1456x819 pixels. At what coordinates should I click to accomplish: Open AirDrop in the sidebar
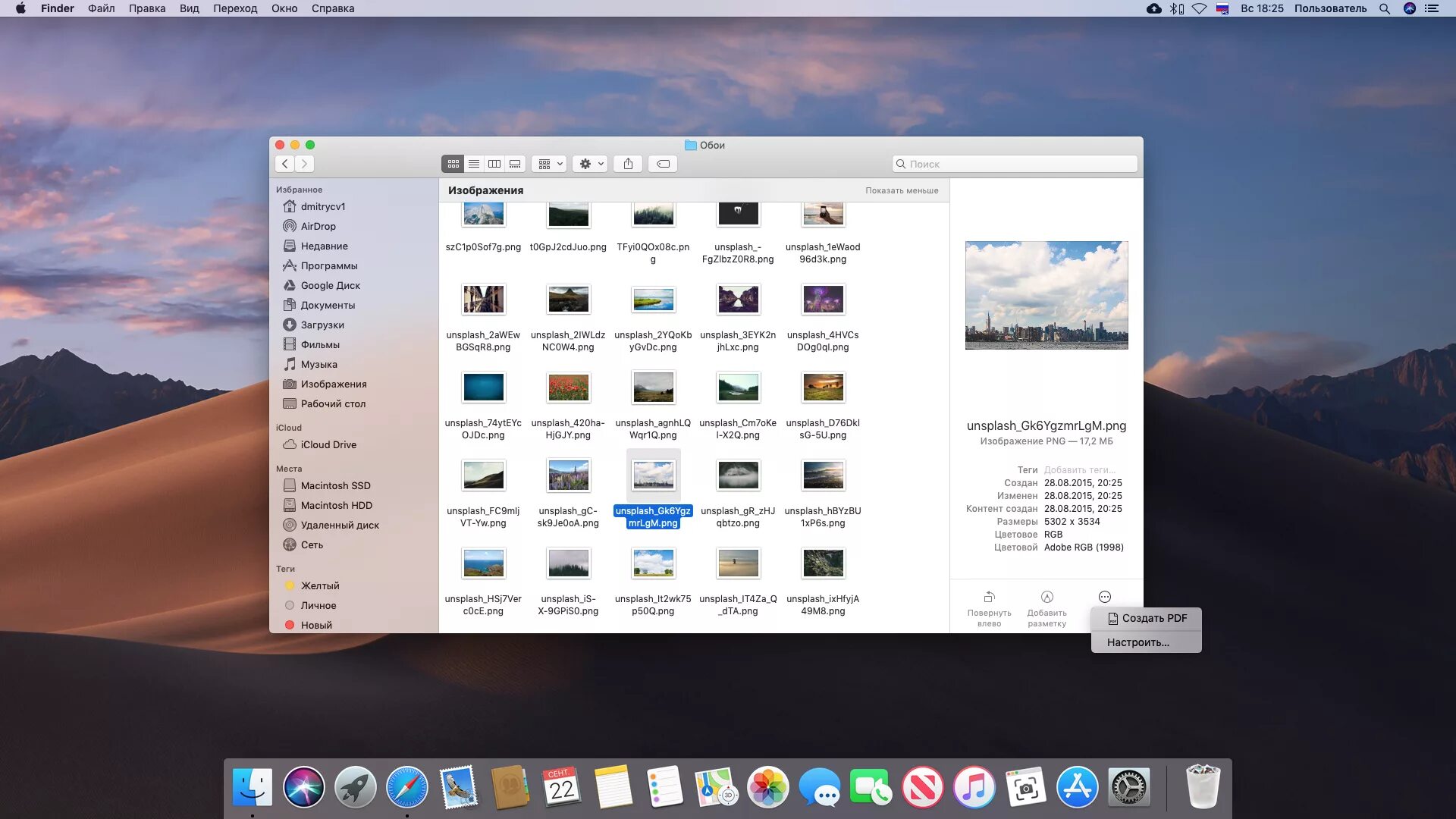pyautogui.click(x=318, y=226)
